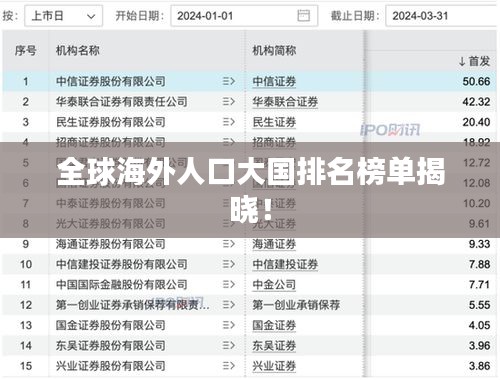Open the 华泰联合证券 link
Image resolution: width=500 pixels, height=380 pixels.
[285, 102]
